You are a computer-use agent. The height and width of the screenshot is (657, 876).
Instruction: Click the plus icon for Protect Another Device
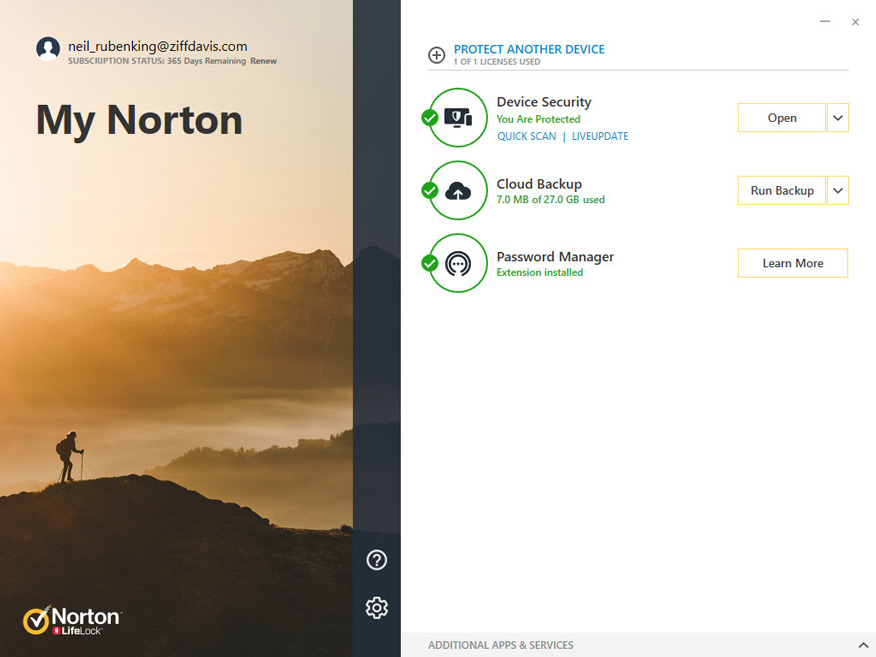436,55
